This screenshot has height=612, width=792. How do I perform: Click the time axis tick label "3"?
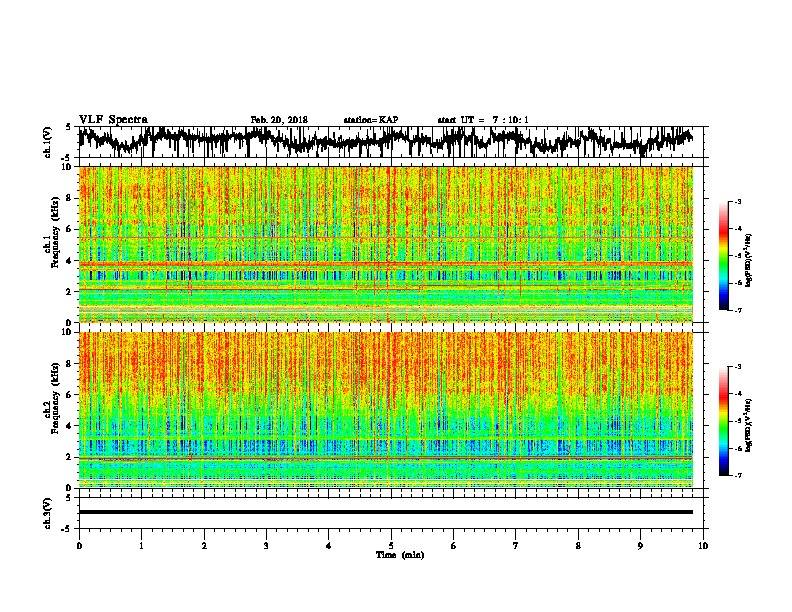266,546
